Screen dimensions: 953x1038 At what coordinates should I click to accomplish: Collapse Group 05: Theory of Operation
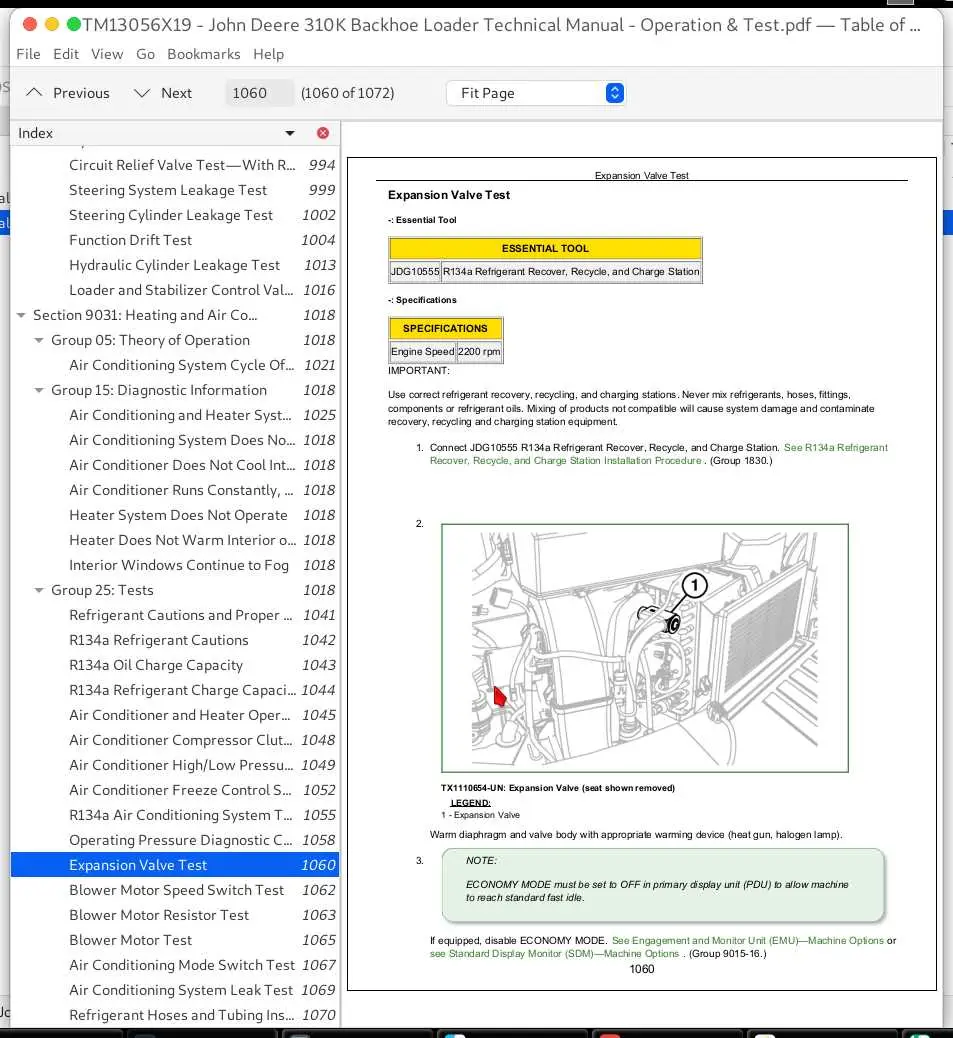[39, 341]
